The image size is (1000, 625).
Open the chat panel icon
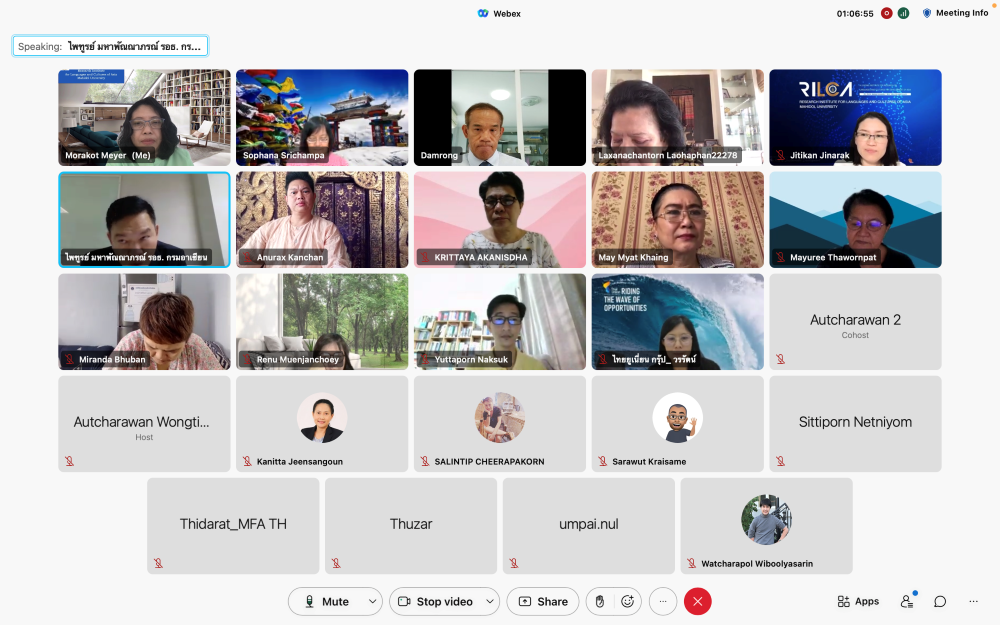click(x=940, y=601)
